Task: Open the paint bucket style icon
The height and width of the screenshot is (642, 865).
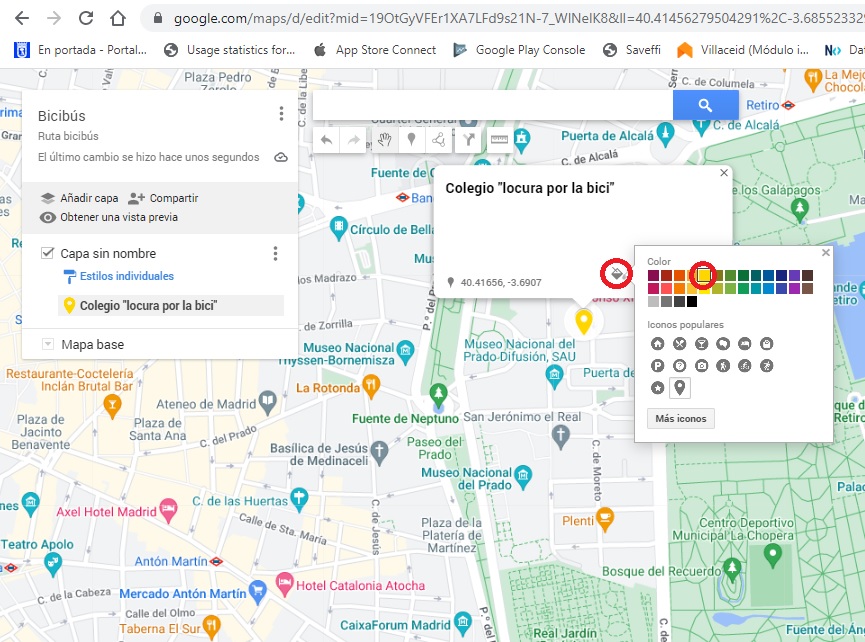Action: point(616,272)
